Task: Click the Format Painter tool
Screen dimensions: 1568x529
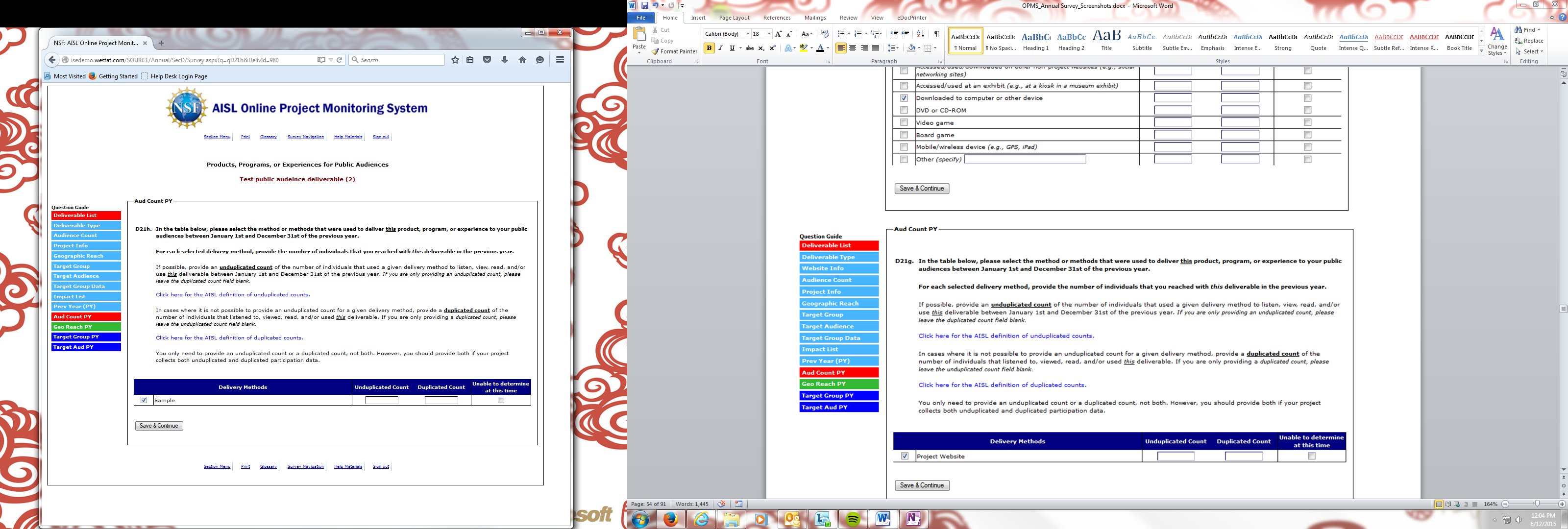Action: (x=674, y=52)
